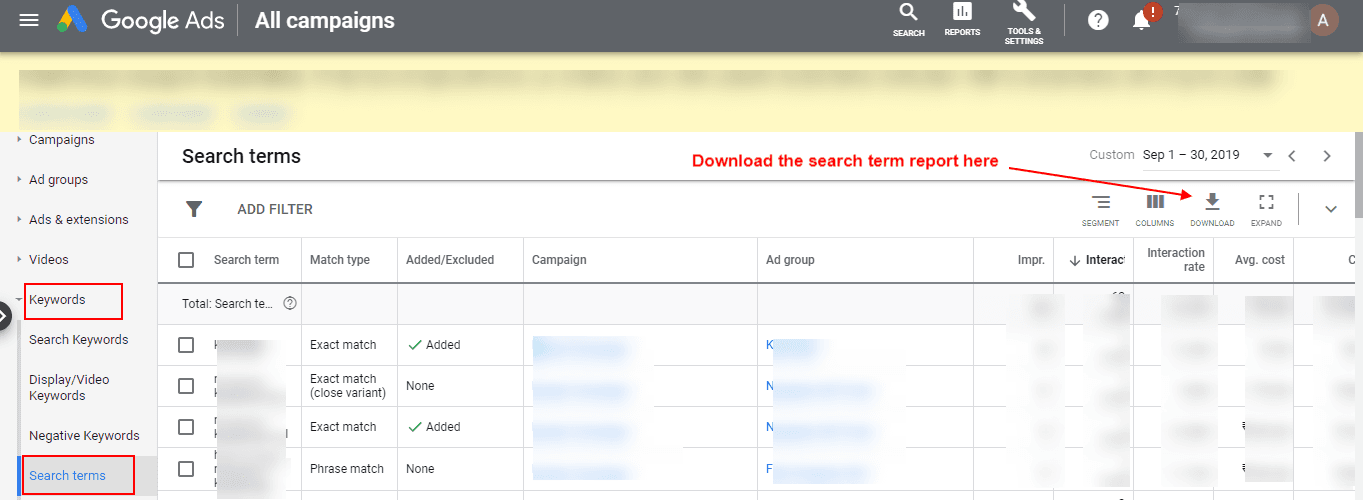Select all rows with header checkbox
Viewport: 1363px width, 500px height.
click(x=186, y=260)
